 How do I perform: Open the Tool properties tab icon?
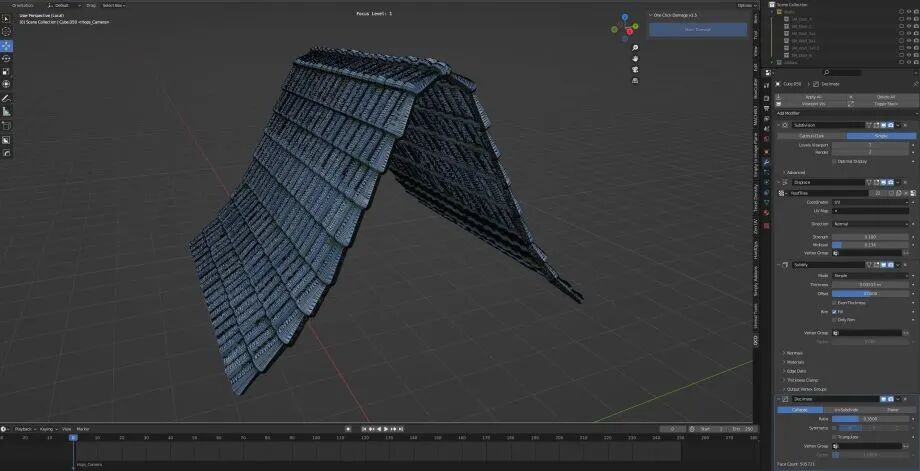click(x=766, y=86)
